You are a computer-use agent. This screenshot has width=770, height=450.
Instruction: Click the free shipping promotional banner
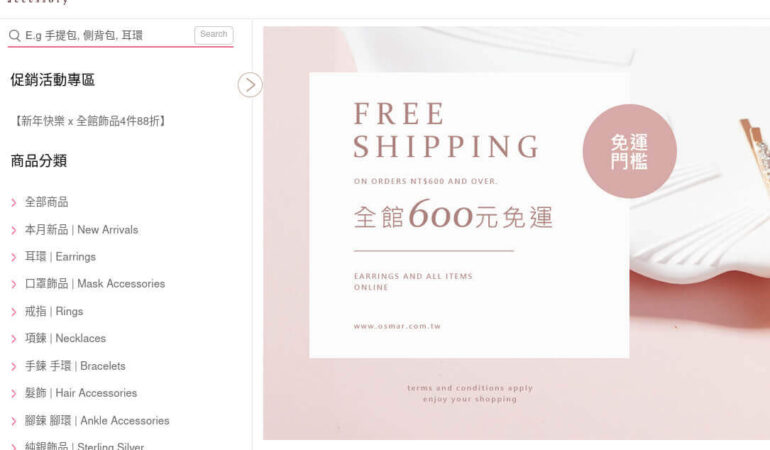[x=516, y=233]
